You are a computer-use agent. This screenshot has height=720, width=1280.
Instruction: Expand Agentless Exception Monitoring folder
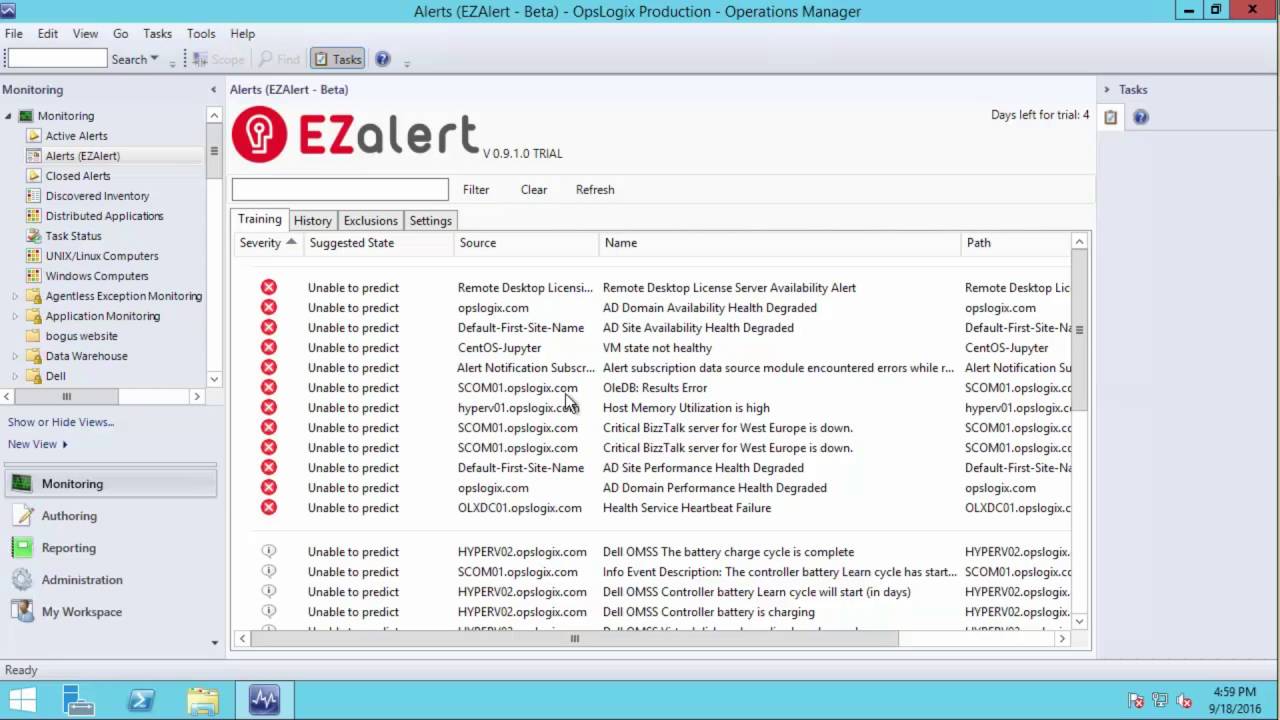(x=15, y=296)
